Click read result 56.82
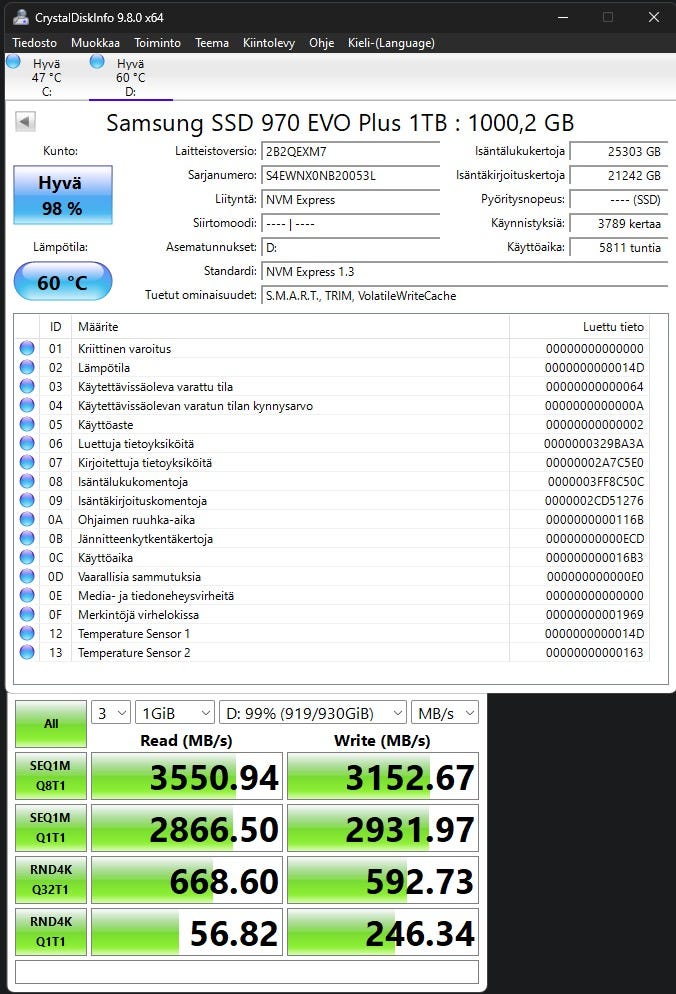Viewport: 676px width, 994px height. [x=187, y=932]
